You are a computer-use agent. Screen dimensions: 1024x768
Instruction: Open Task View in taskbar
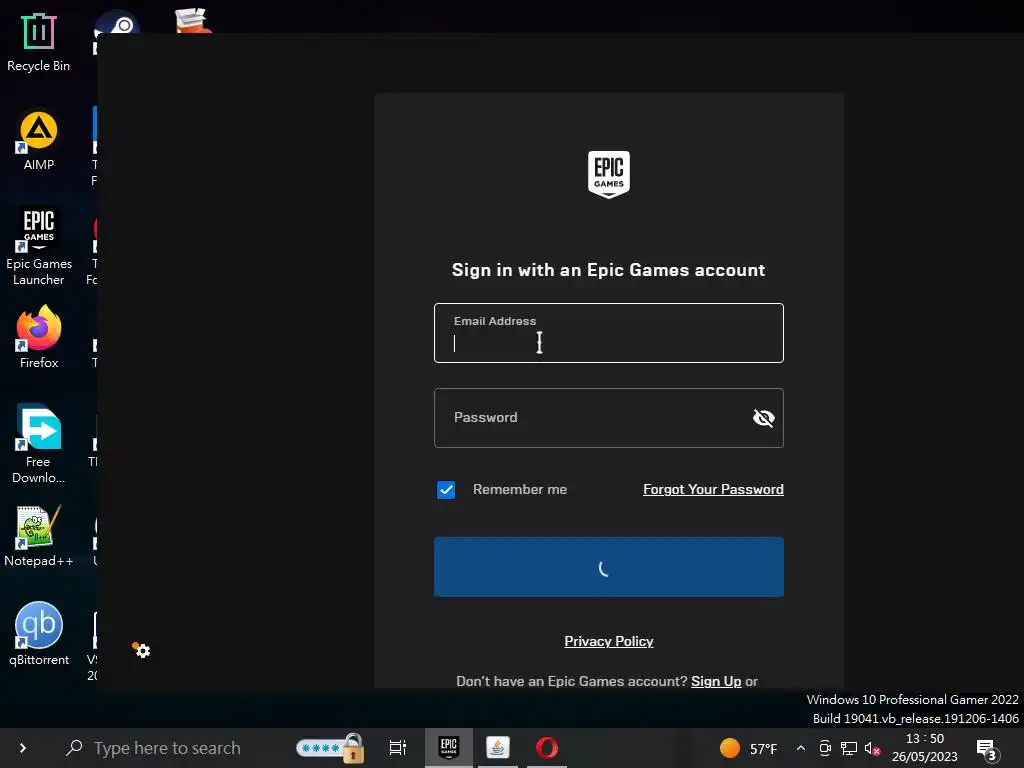[397, 748]
